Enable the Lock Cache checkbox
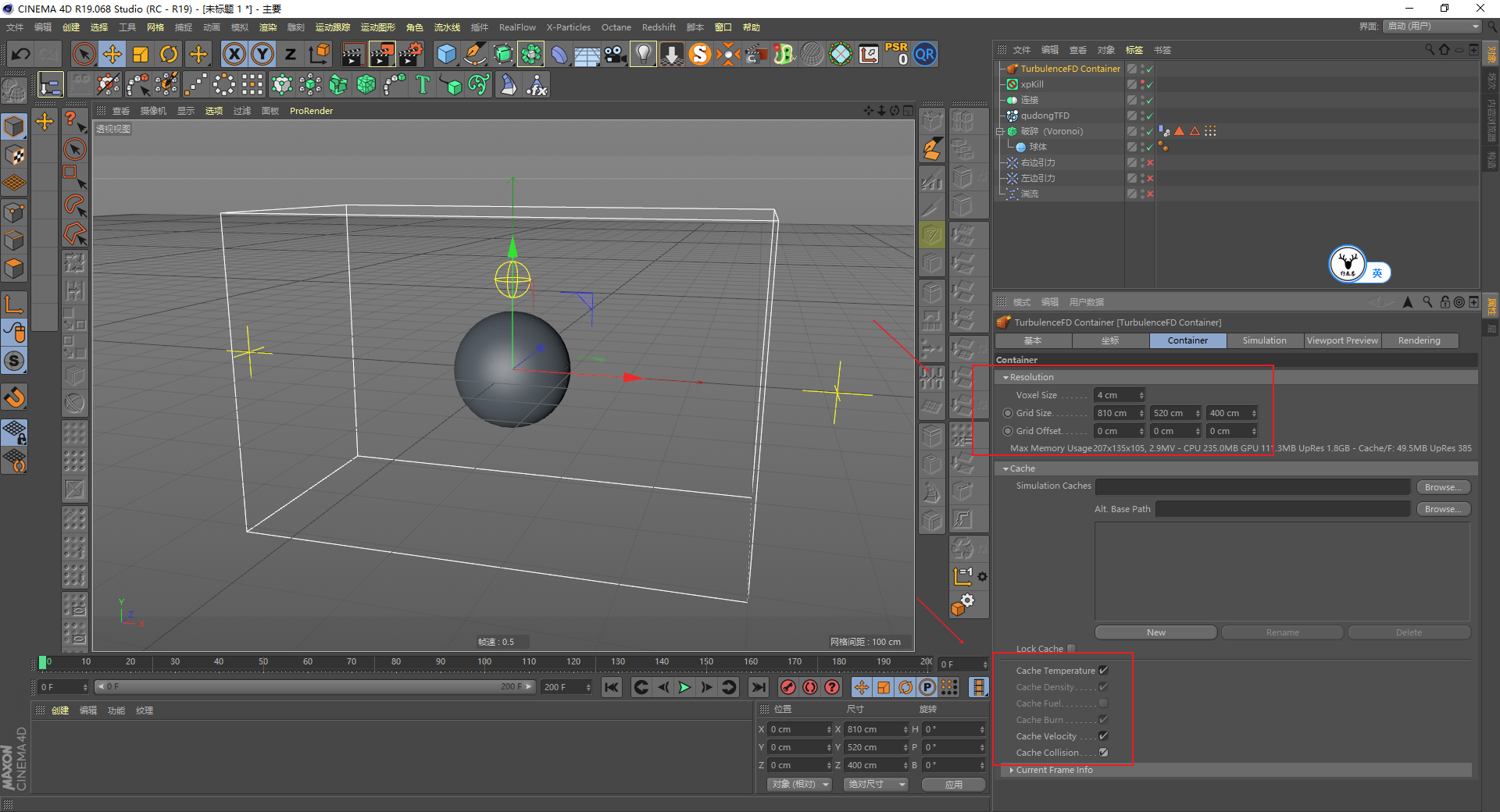Image resolution: width=1500 pixels, height=812 pixels. tap(1072, 649)
